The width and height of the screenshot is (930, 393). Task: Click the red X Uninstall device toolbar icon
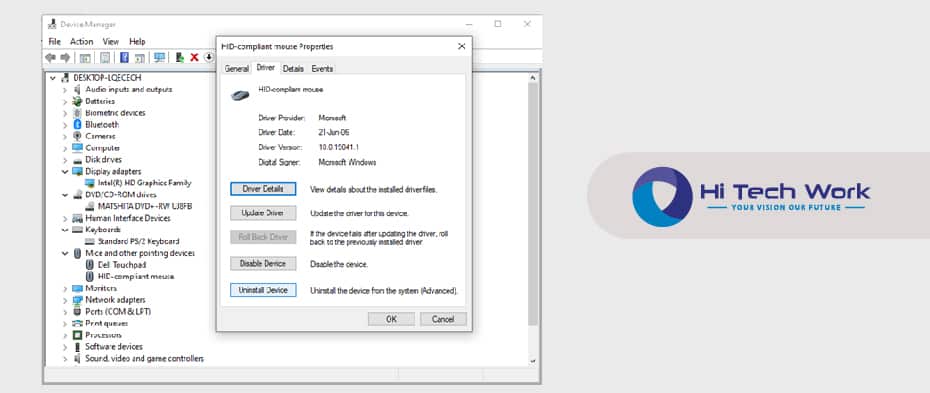tap(194, 57)
